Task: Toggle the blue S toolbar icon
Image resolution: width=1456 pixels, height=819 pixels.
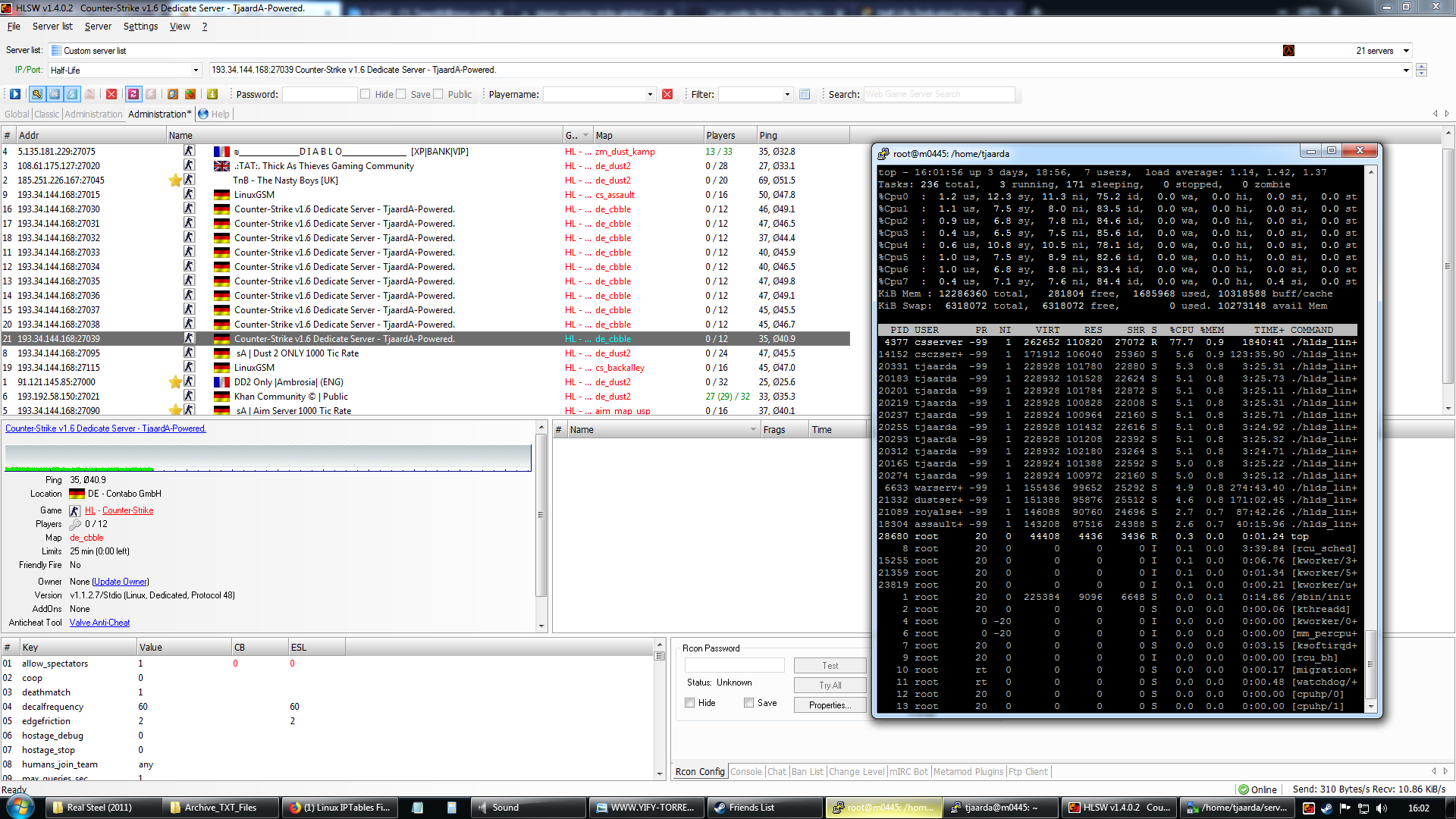Action: (72, 94)
